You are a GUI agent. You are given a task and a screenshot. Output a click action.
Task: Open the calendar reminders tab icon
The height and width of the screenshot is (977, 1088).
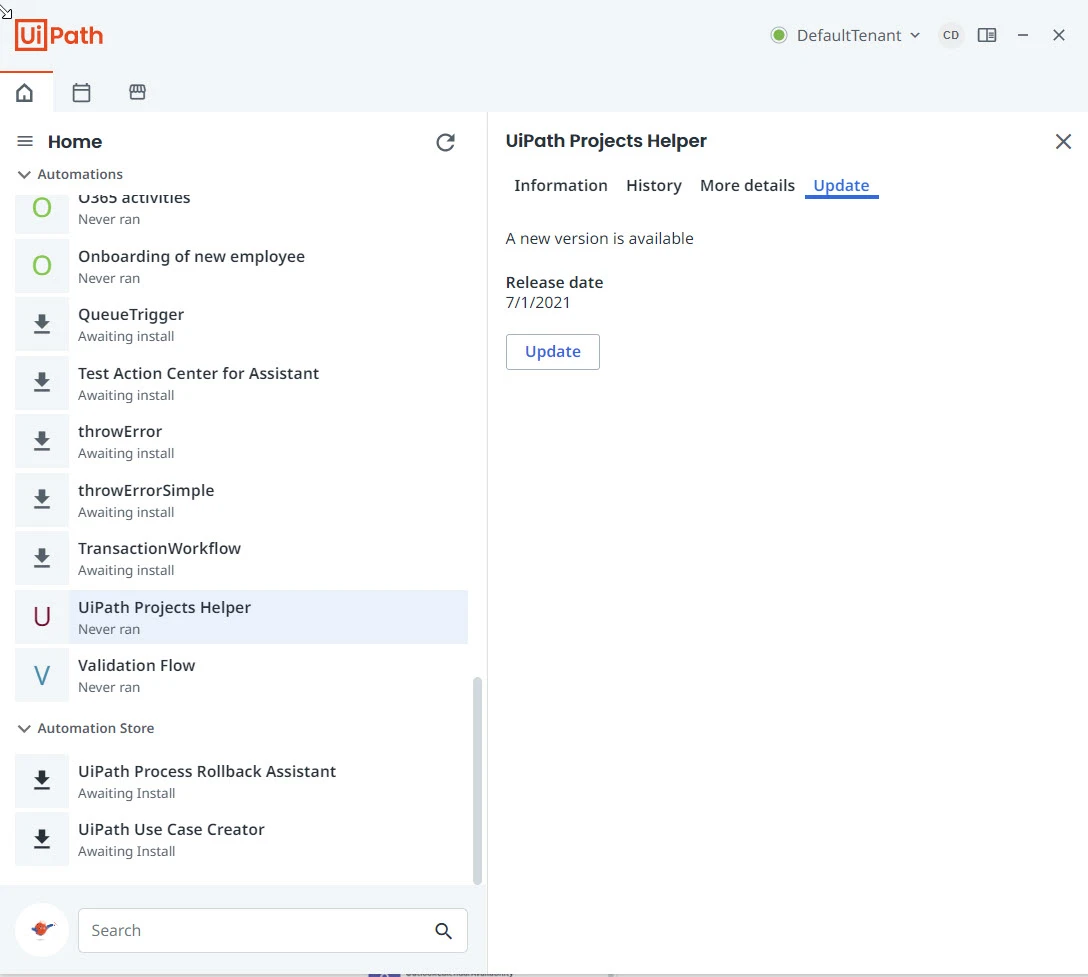81,92
